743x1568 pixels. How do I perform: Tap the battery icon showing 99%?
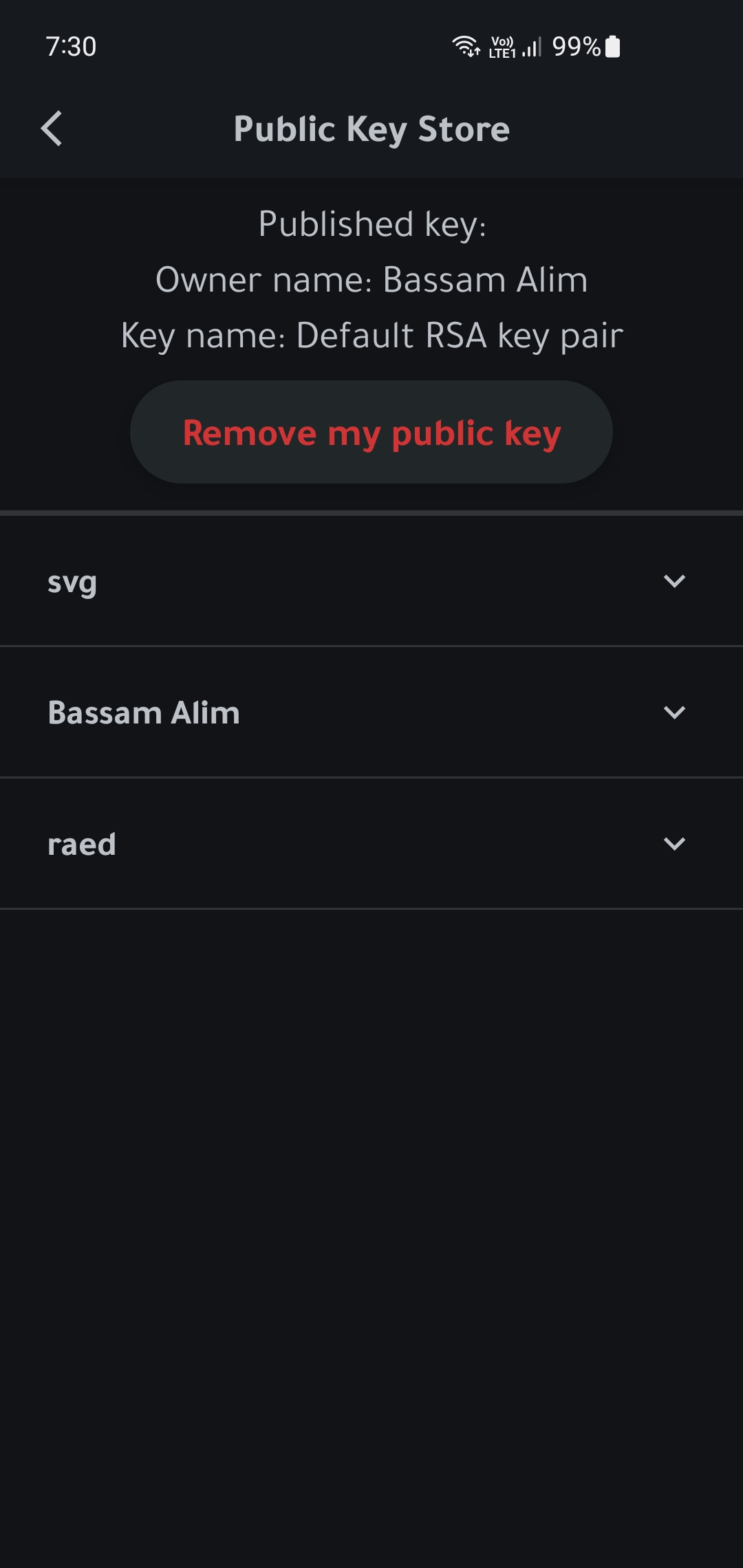[611, 46]
